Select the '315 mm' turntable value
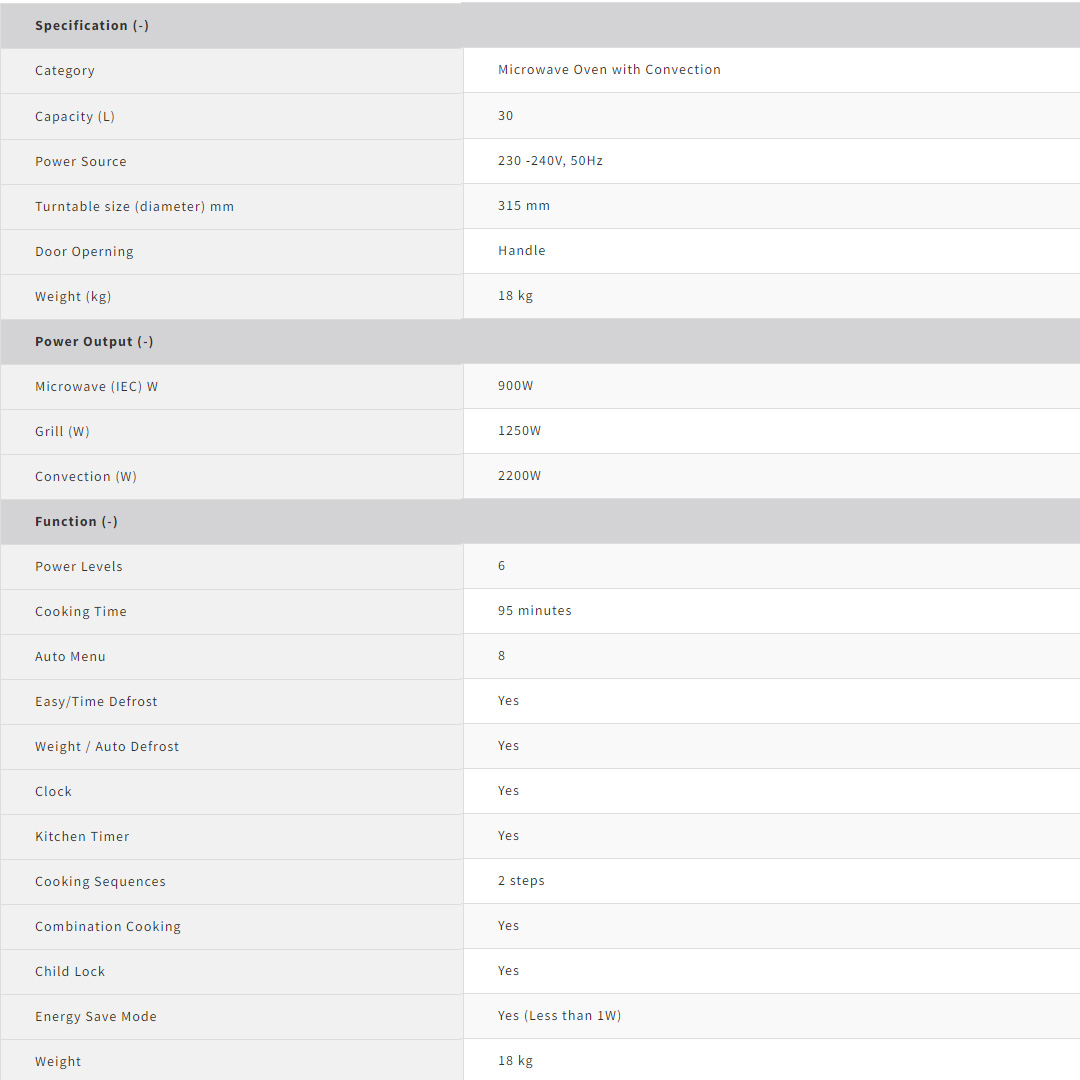1080x1080 pixels. 524,205
